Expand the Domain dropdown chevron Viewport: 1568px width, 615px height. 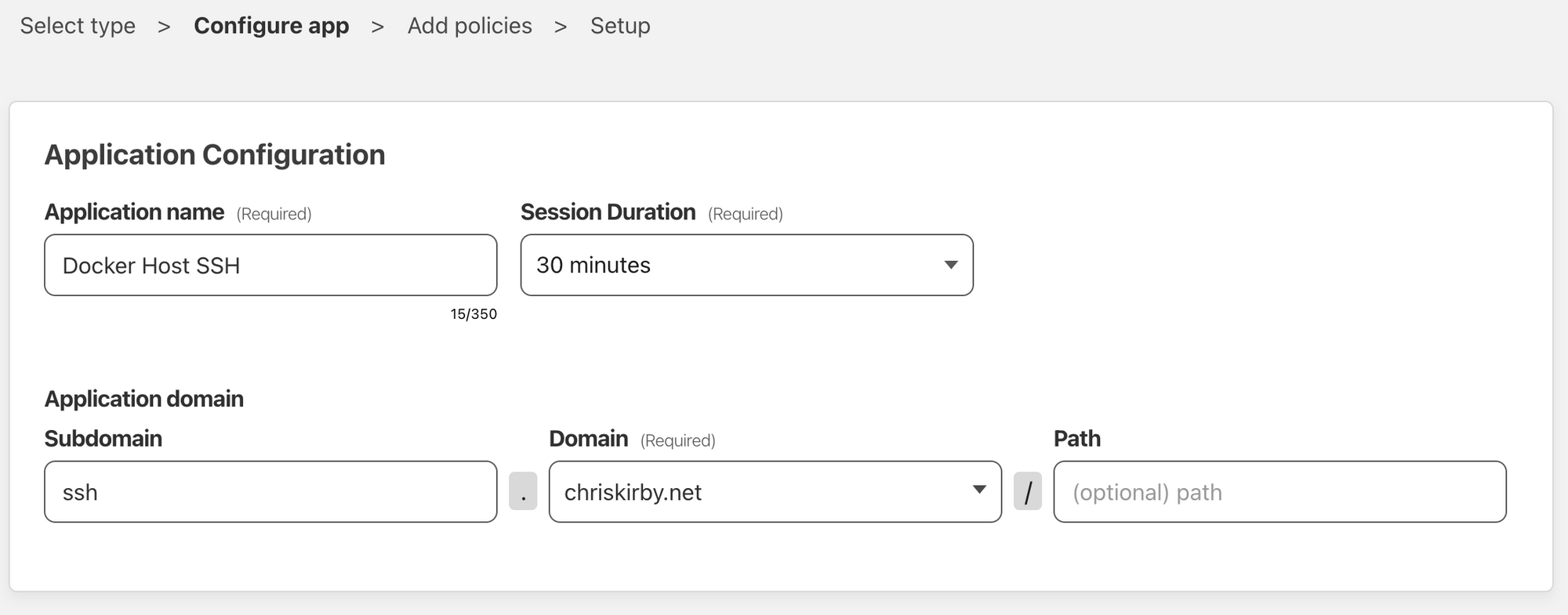point(978,490)
